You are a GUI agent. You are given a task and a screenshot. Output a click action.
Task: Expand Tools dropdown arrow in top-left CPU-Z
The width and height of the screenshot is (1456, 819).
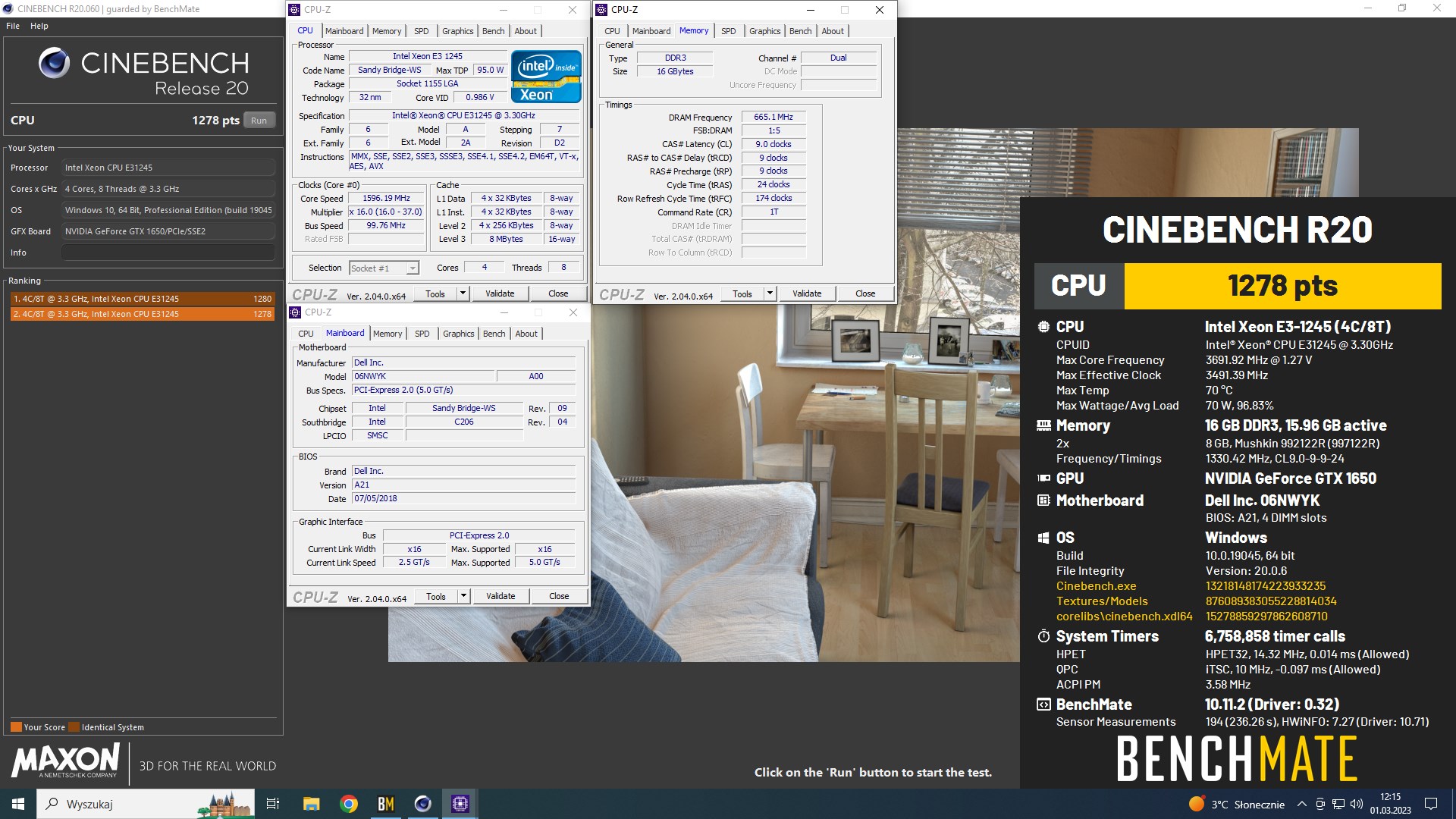coord(463,293)
